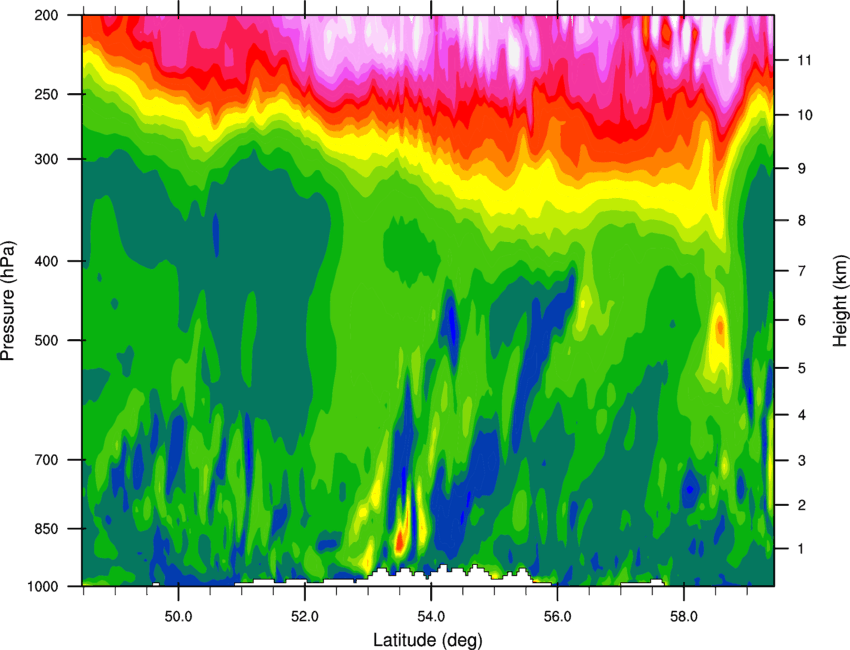Screen dimensions: 850x650
Task: Click the Pressure (hPa) axis title
Action: tap(8, 301)
